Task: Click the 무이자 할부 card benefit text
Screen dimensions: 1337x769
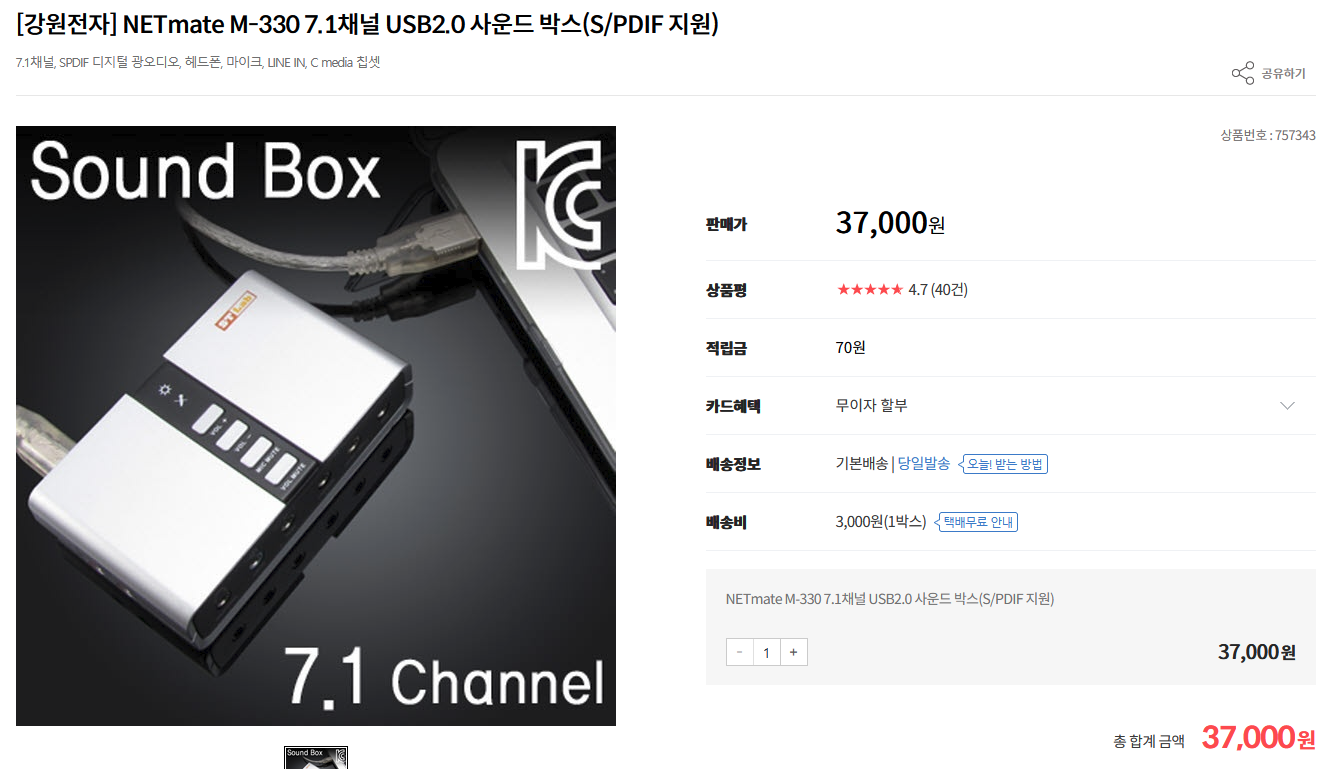Action: [872, 406]
